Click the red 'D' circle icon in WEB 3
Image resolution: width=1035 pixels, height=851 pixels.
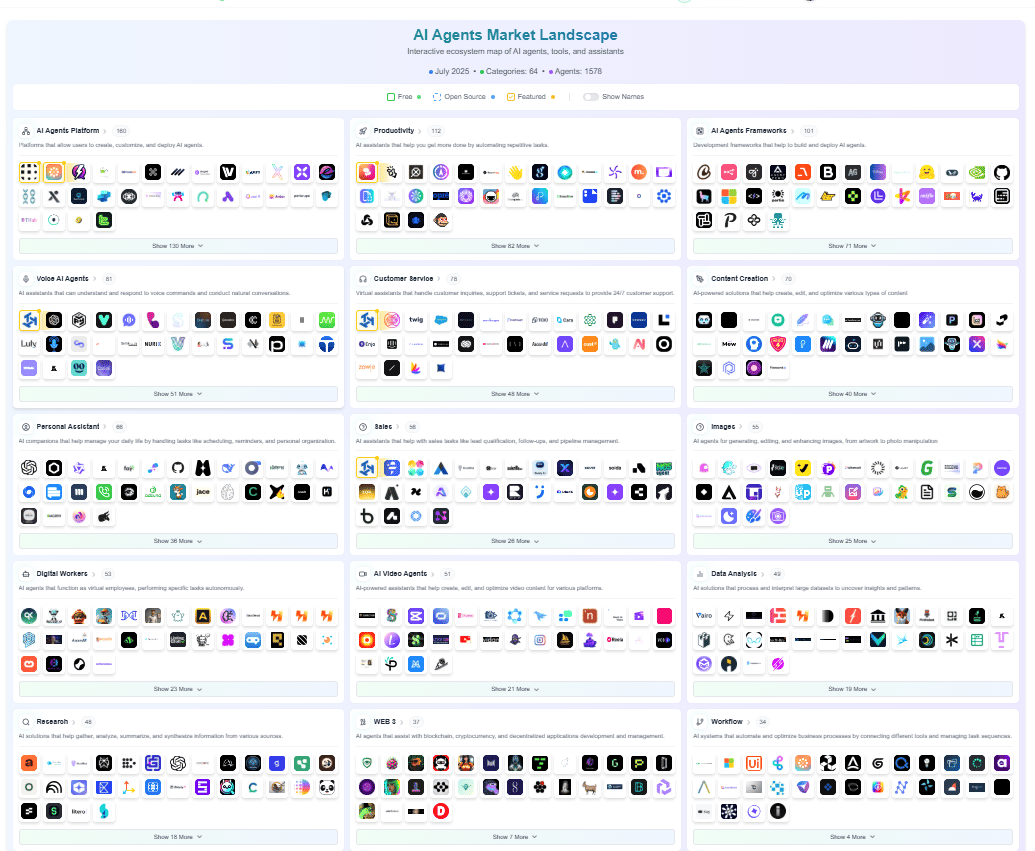[441, 811]
